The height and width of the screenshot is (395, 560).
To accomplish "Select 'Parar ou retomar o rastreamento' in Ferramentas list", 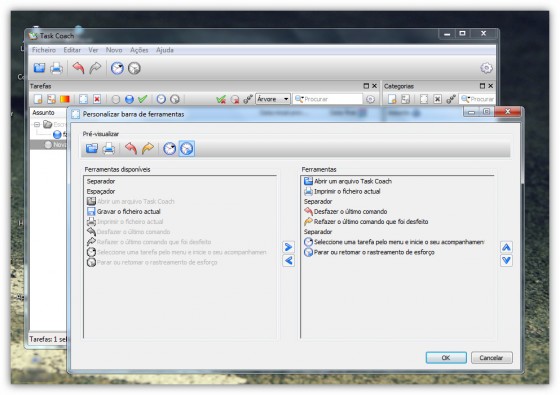I will coord(369,252).
